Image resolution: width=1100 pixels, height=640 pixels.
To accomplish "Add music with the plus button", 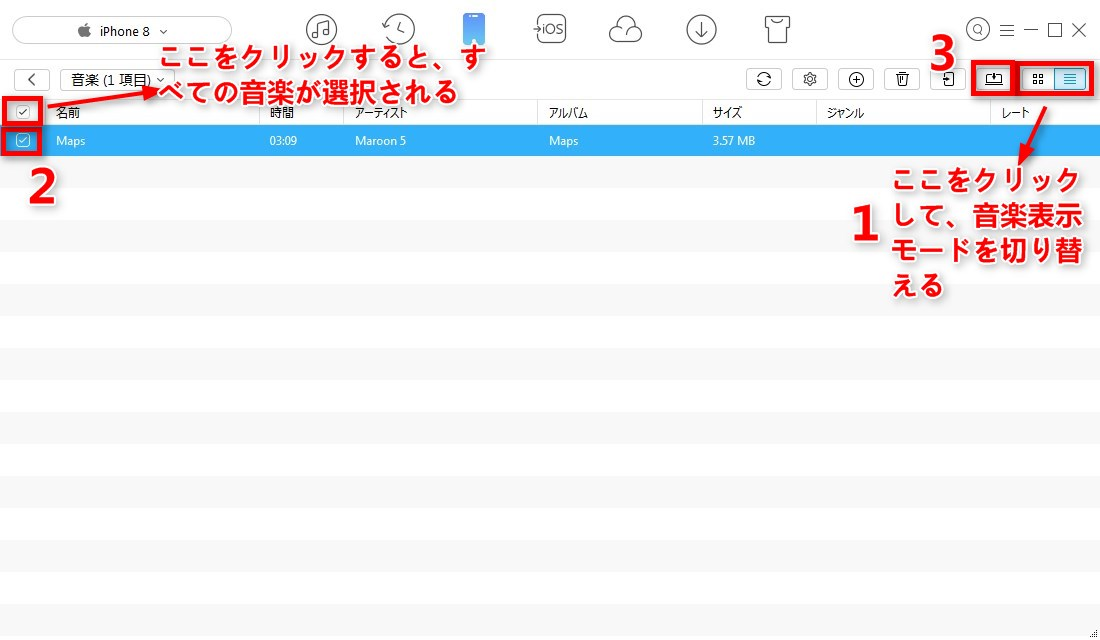I will click(x=856, y=79).
